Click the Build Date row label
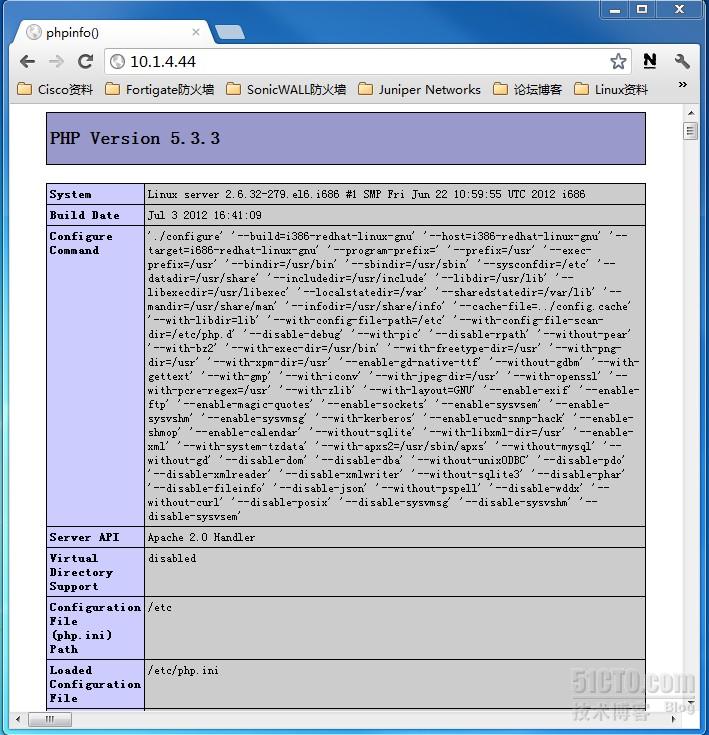The image size is (709, 735). point(84,215)
